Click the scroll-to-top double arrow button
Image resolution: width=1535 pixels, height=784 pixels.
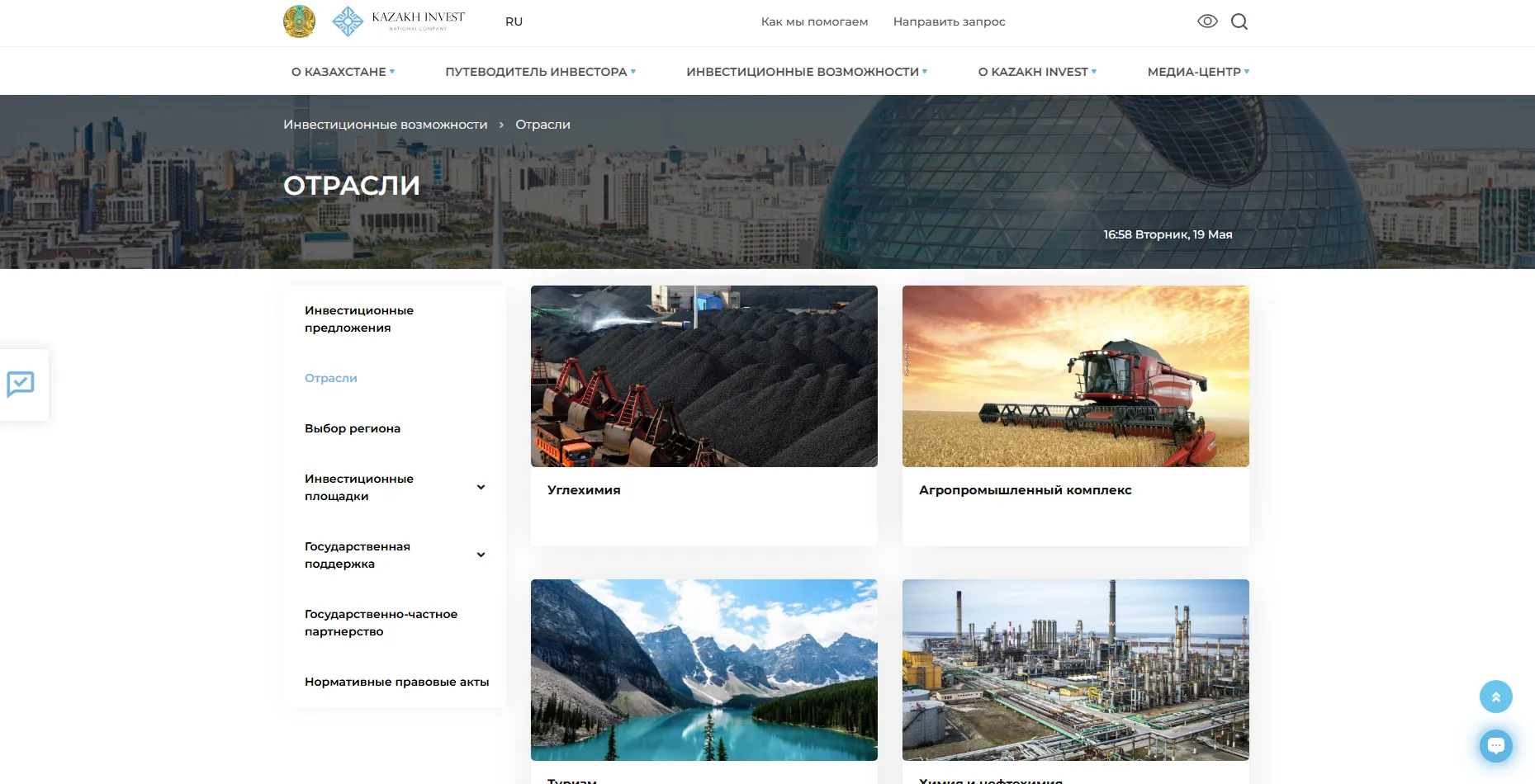(1495, 697)
